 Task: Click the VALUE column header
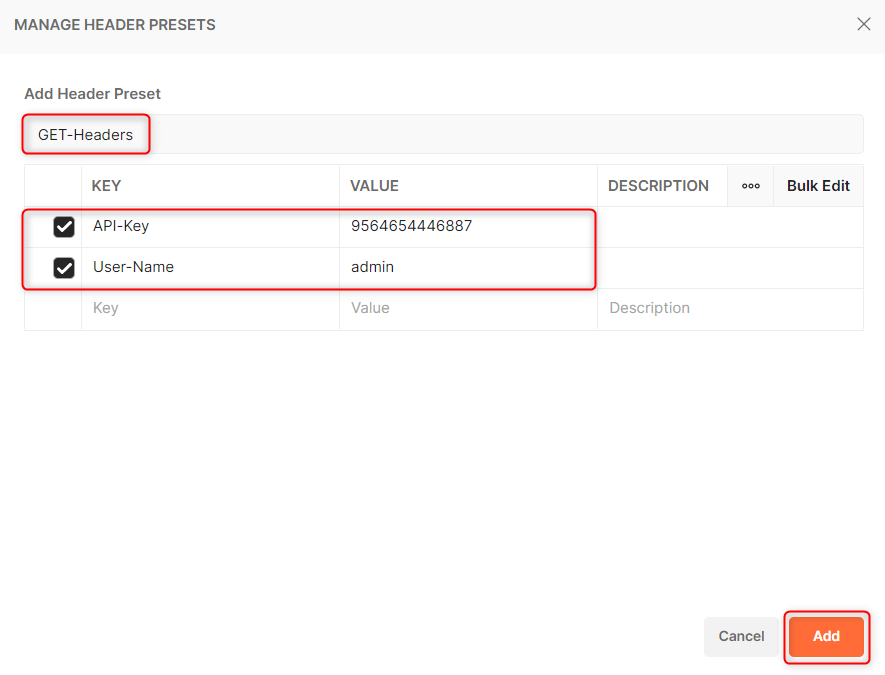tap(372, 186)
